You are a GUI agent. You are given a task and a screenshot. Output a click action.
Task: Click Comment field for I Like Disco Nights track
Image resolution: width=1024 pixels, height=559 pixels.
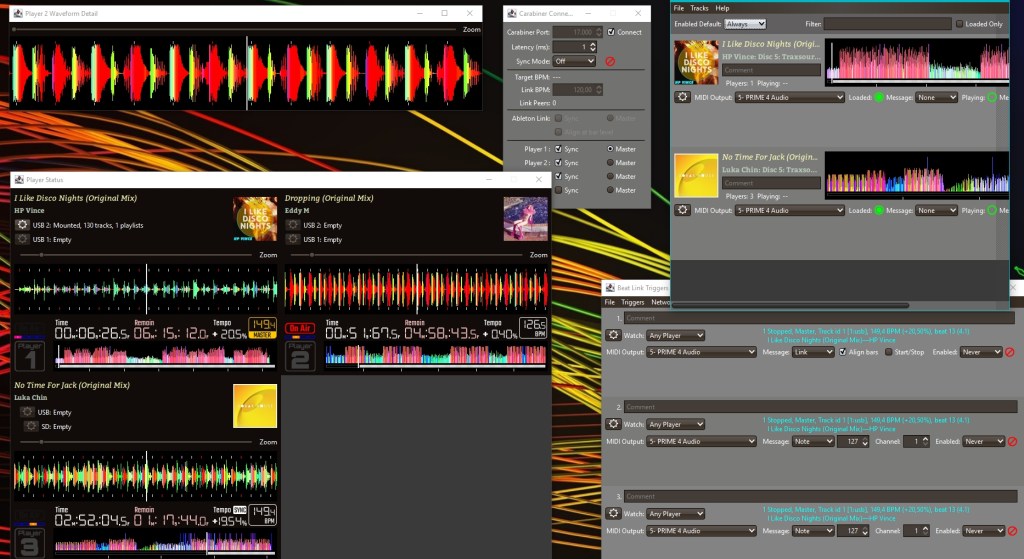[x=771, y=70]
